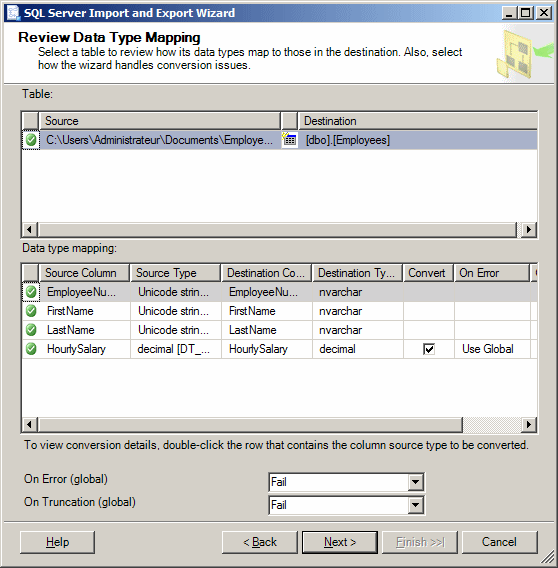The height and width of the screenshot is (568, 558).
Task: Click the Destination Type column header
Action: point(357,273)
